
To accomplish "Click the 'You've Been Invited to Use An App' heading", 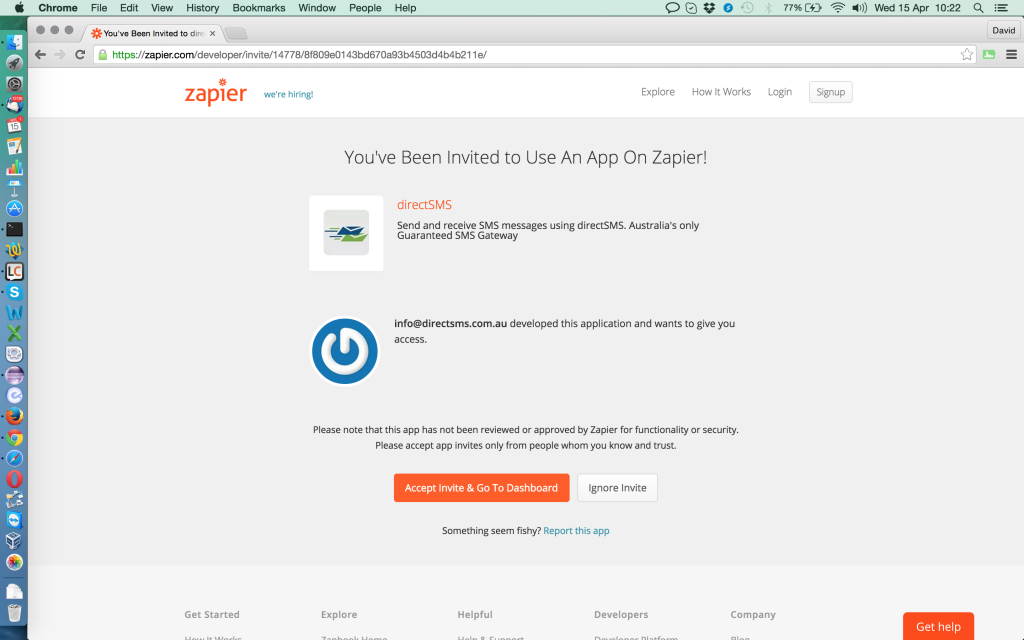I will click(526, 157).
